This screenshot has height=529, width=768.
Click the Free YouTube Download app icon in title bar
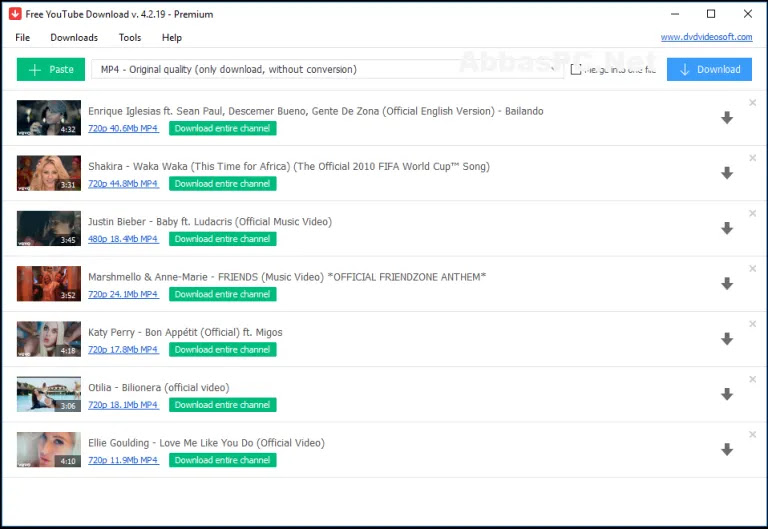coord(15,14)
